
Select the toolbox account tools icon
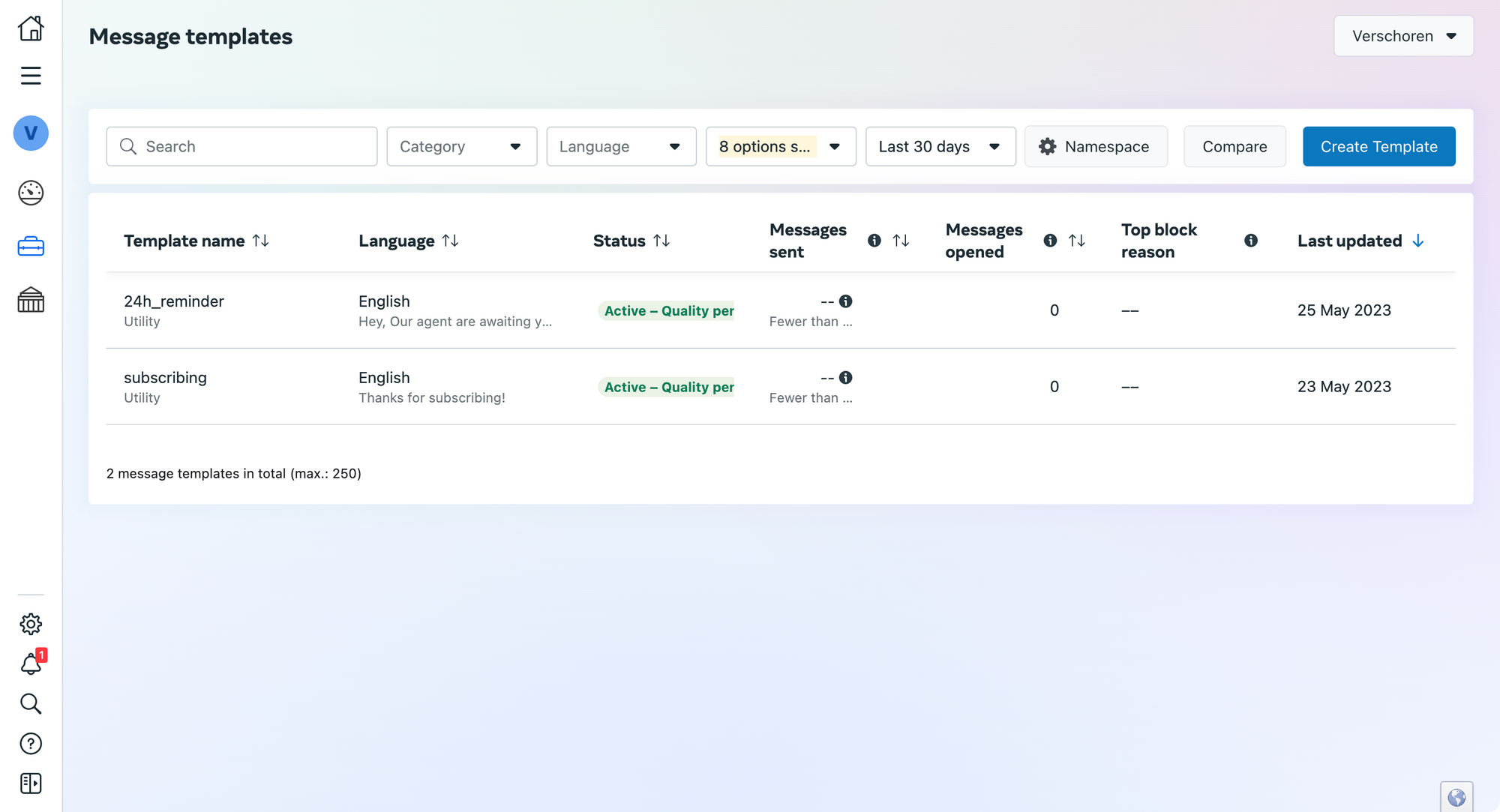click(31, 247)
